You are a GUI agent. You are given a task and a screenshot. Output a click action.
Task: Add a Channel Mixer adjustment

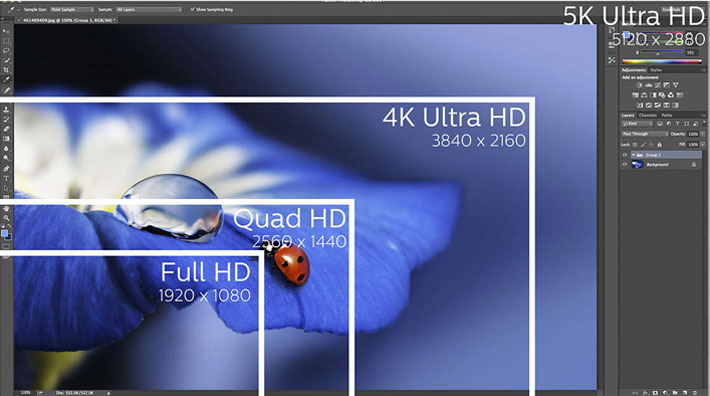tap(671, 95)
